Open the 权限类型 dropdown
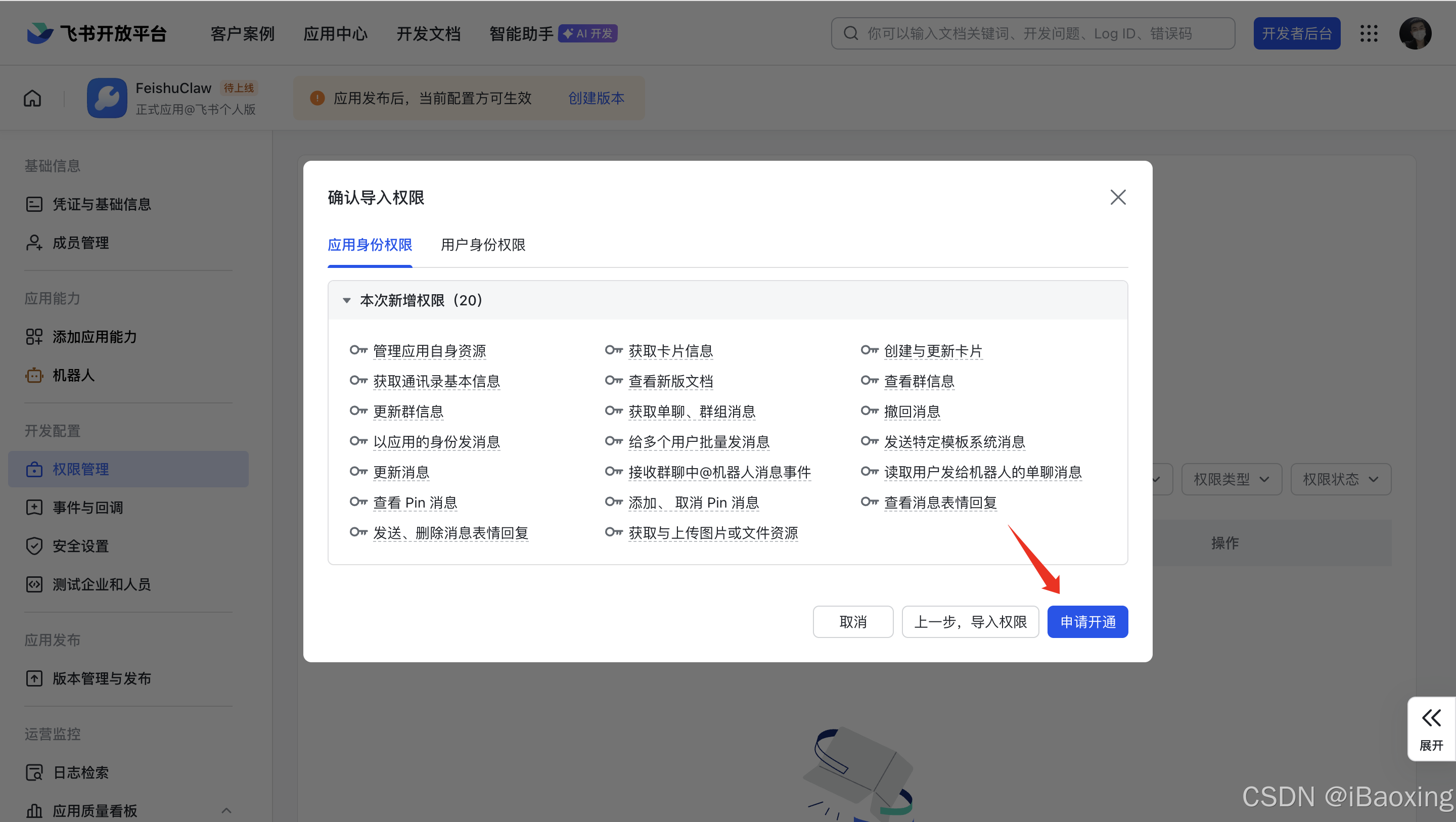 pyautogui.click(x=1231, y=479)
